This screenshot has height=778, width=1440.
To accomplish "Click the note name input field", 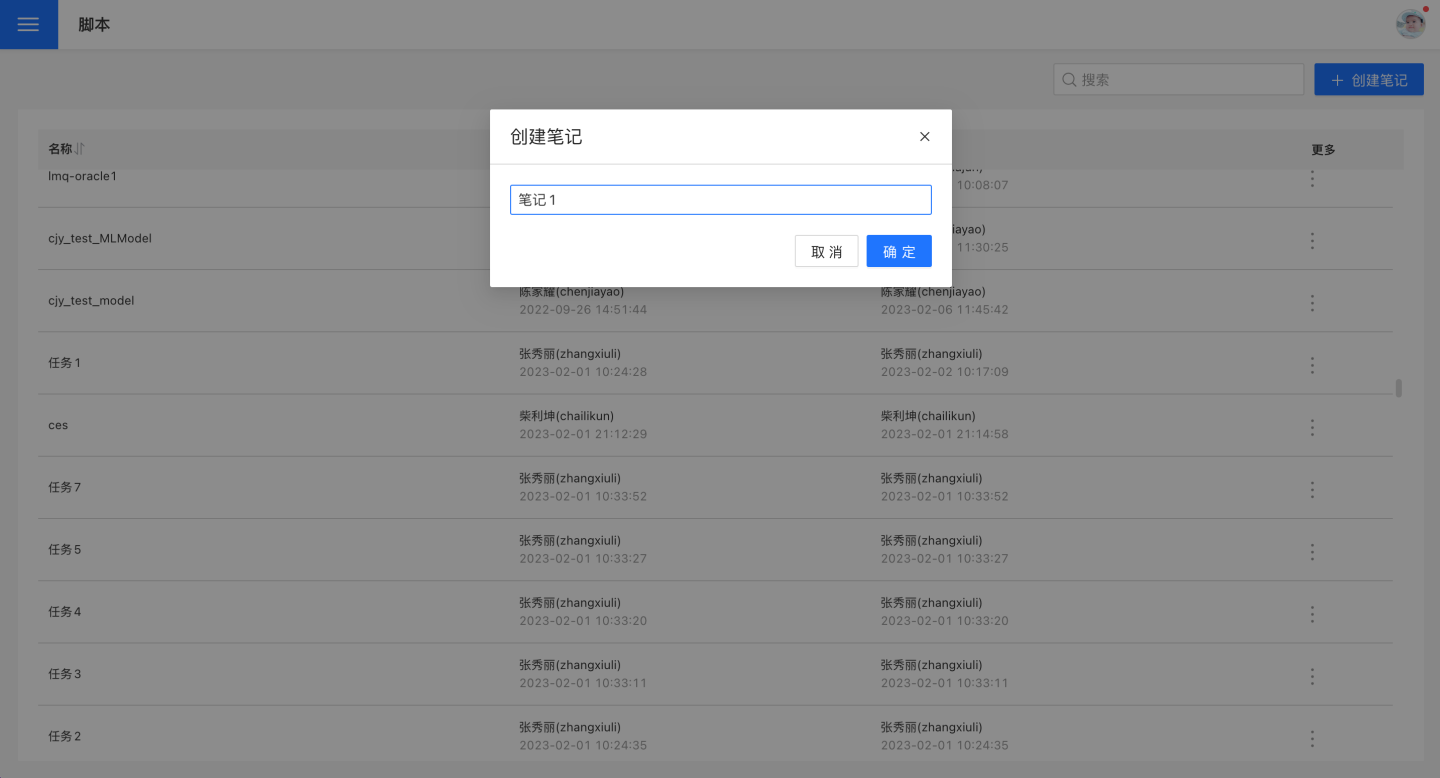I will (x=720, y=200).
